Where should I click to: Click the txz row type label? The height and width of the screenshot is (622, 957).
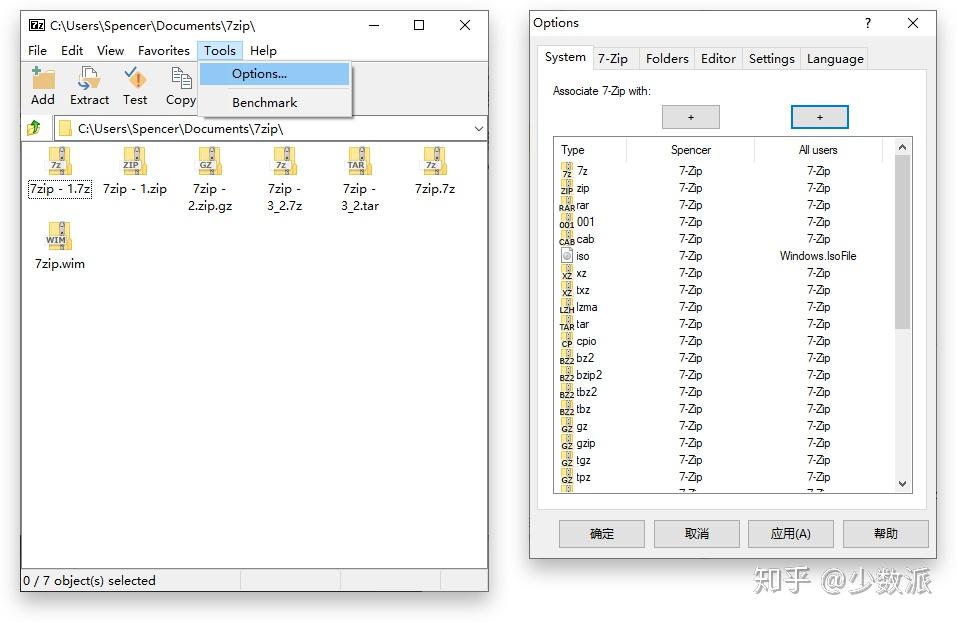pyautogui.click(x=583, y=290)
